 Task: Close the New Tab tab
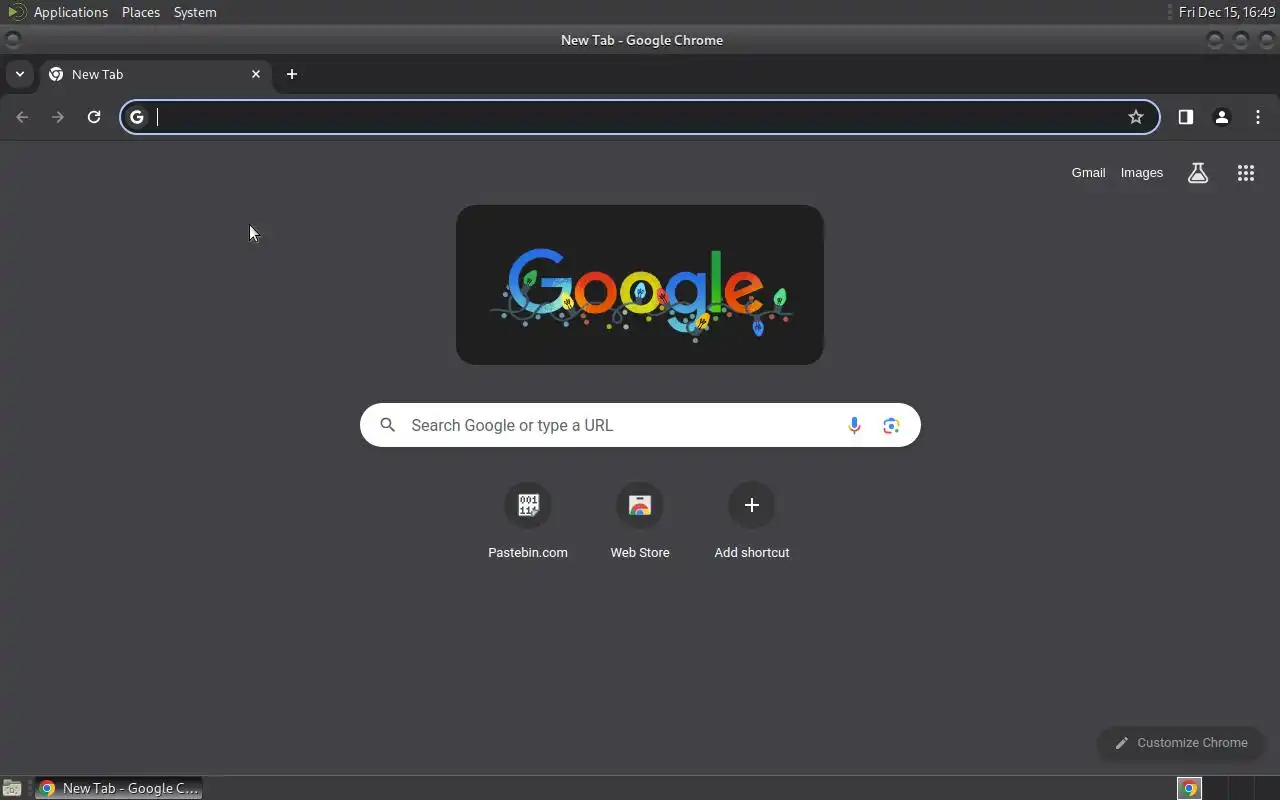[256, 74]
